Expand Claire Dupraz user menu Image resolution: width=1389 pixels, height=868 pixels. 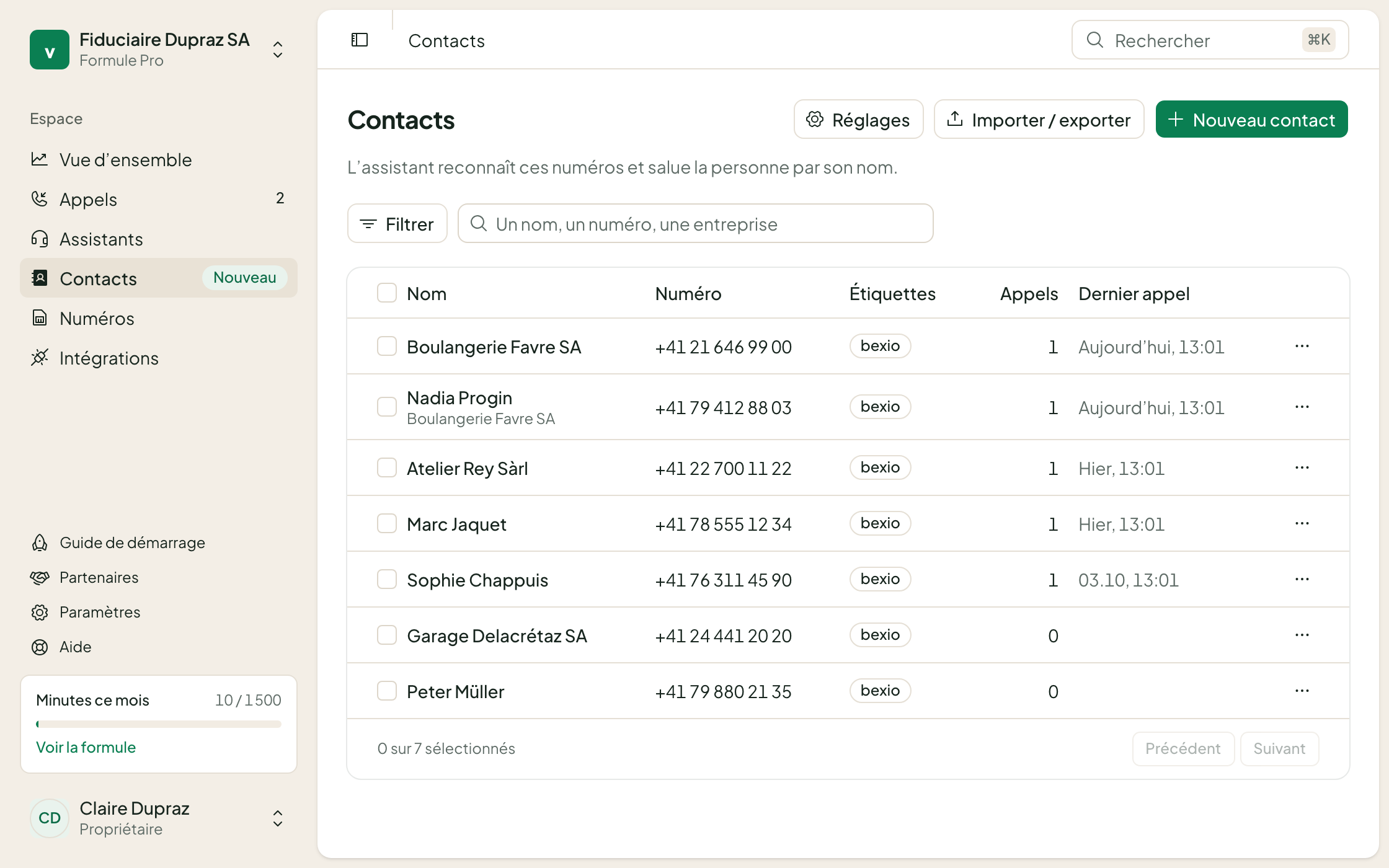pos(278,818)
